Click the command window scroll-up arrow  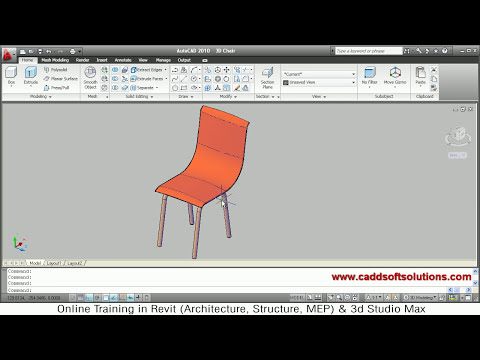[475, 272]
